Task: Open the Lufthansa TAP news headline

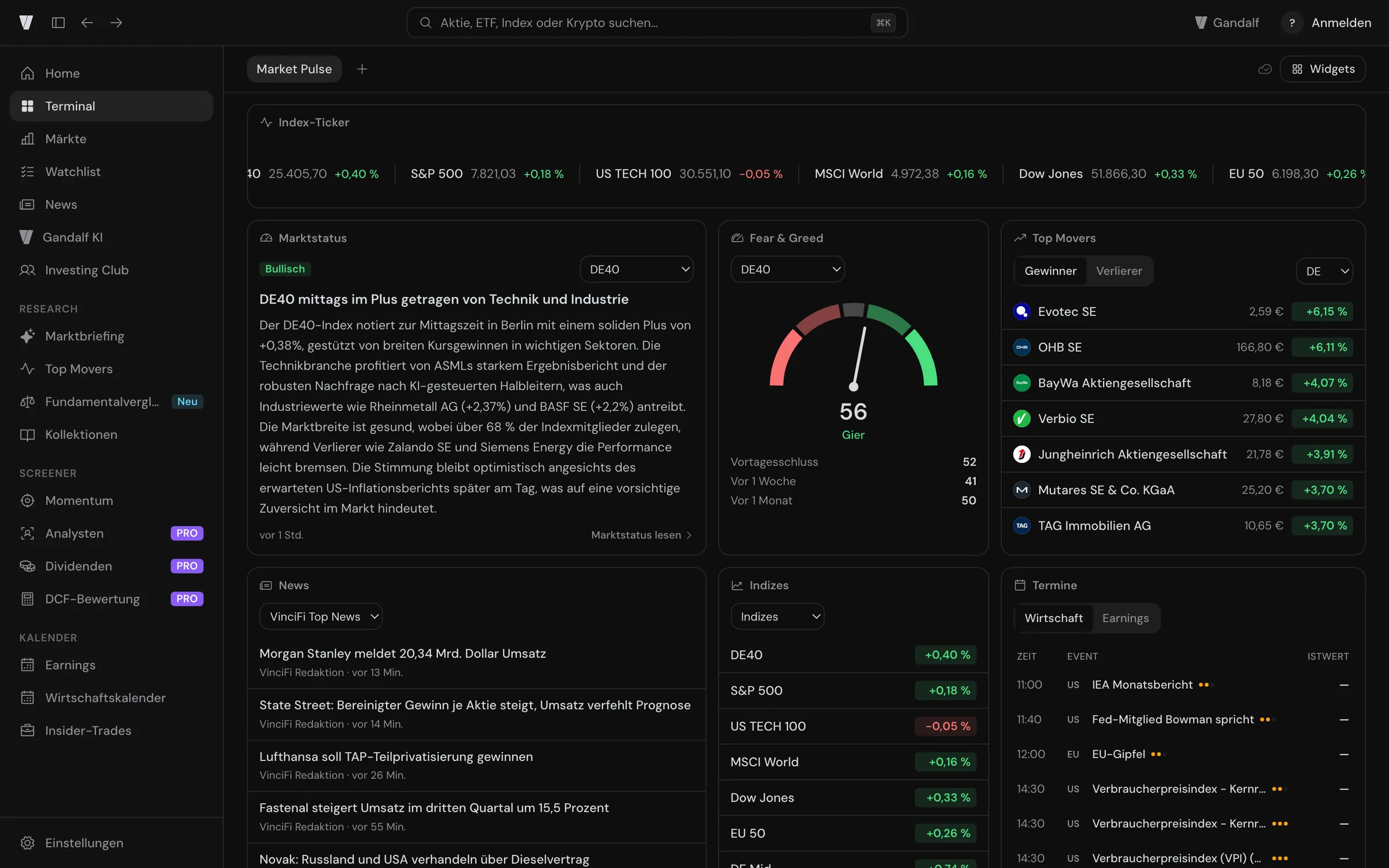Action: [x=396, y=757]
